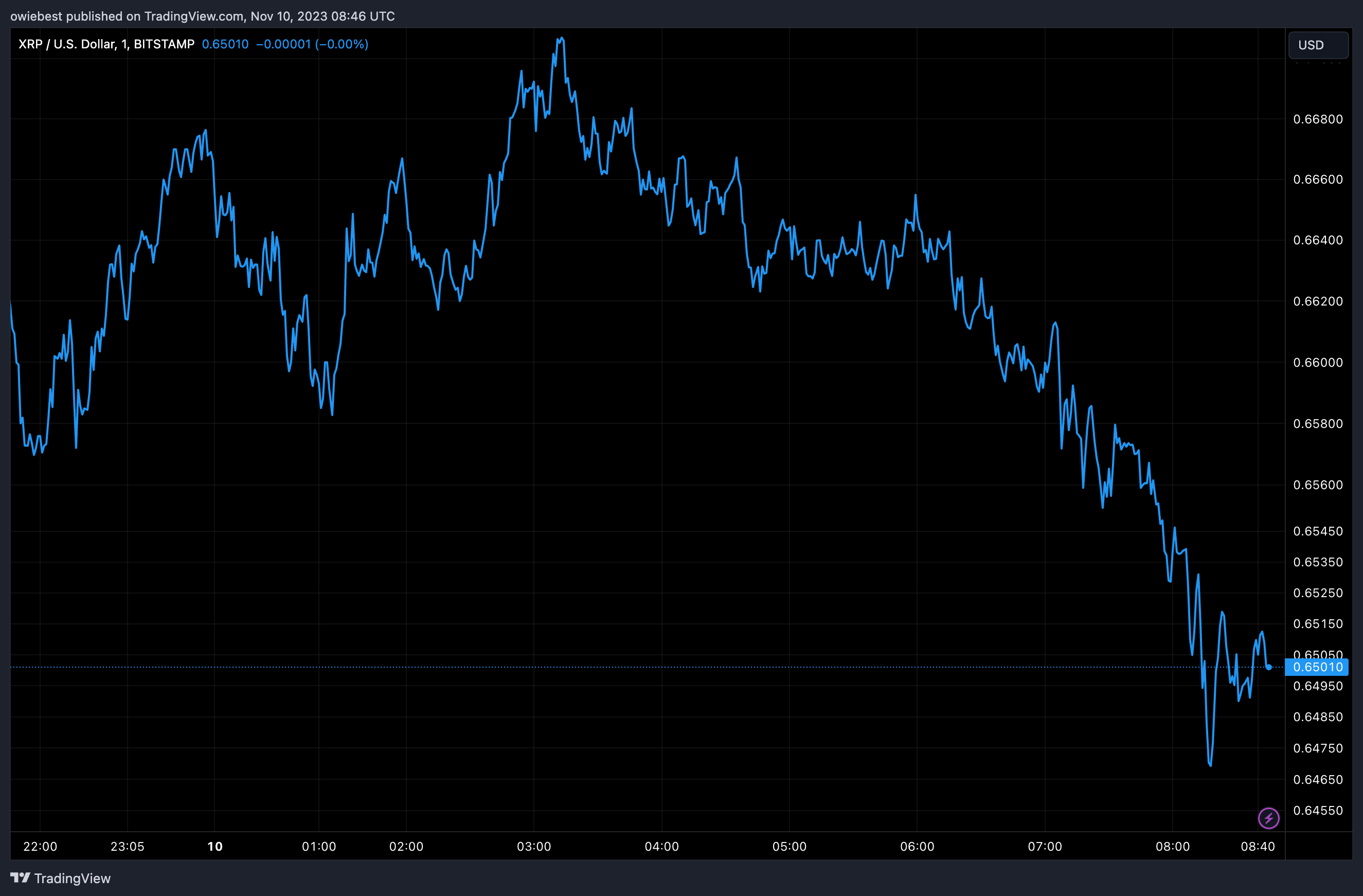The width and height of the screenshot is (1363, 896).
Task: Open the USD currency dropdown
Action: click(1318, 45)
